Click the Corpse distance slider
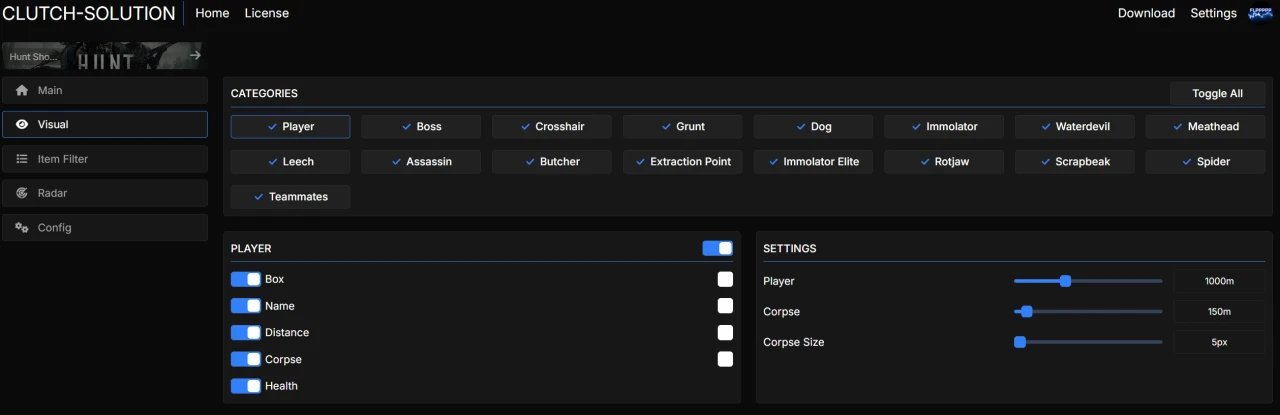 1088,311
